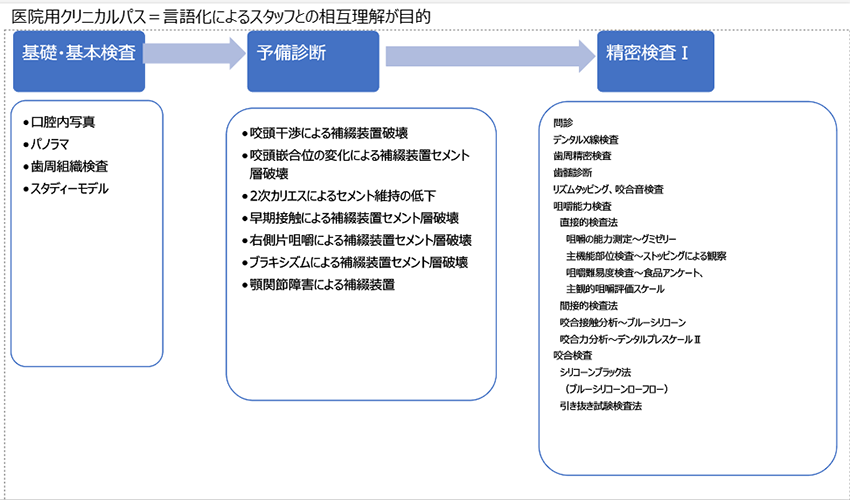Click the 歯髄診断 line
This screenshot has width=850, height=500.
tap(572, 173)
